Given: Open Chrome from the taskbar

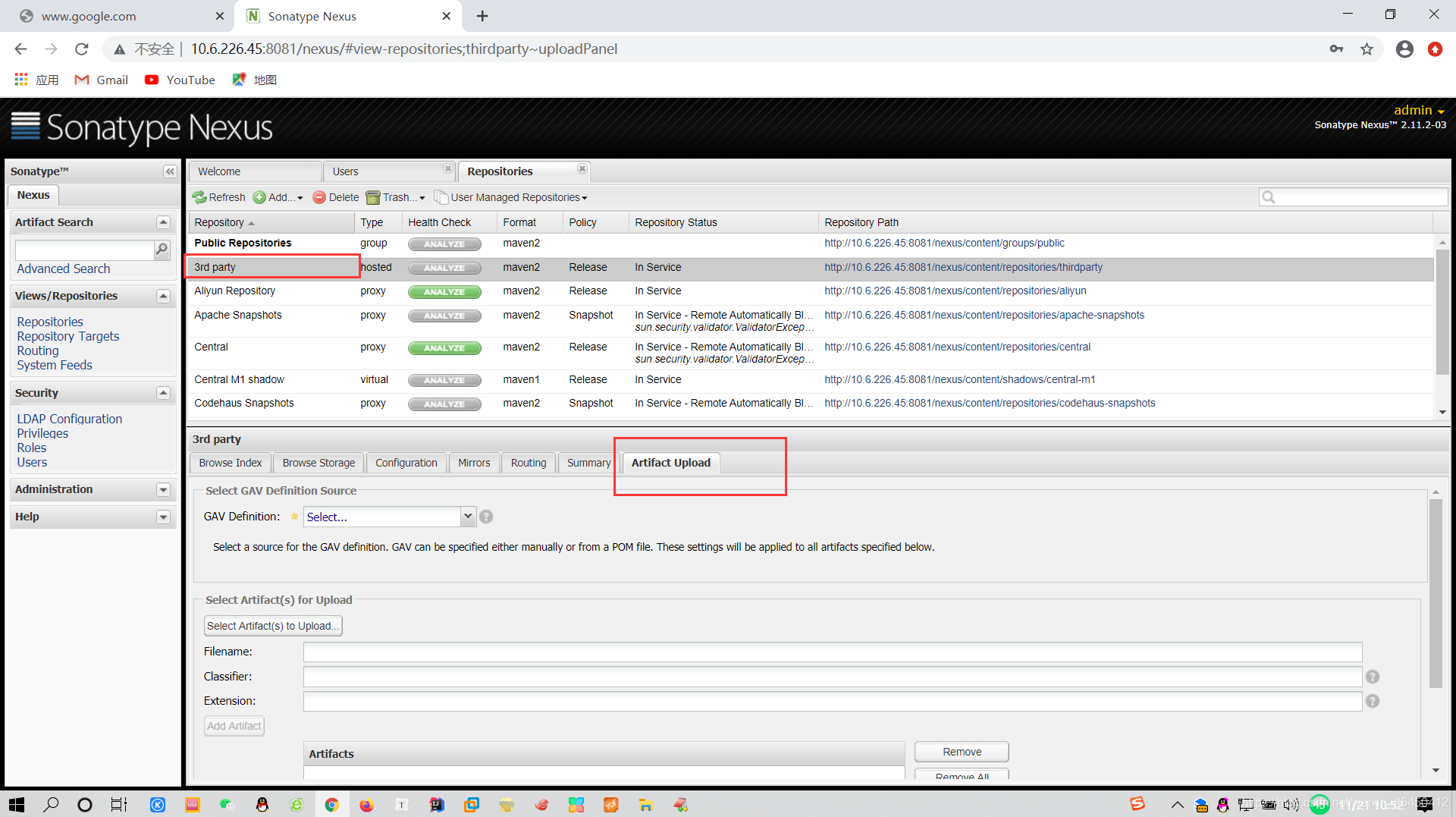Looking at the screenshot, I should click(331, 805).
